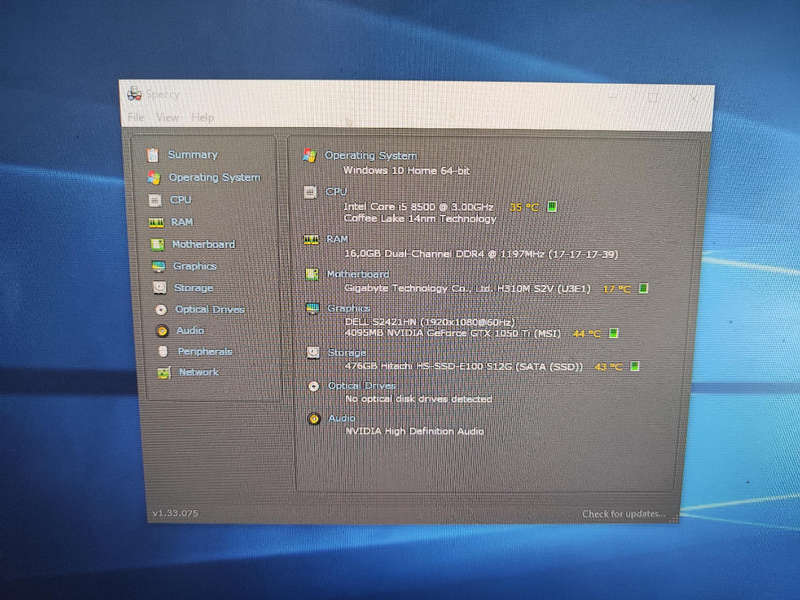Image resolution: width=800 pixels, height=600 pixels.
Task: Click the 476GB Hitachi SSD text
Action: point(464,366)
